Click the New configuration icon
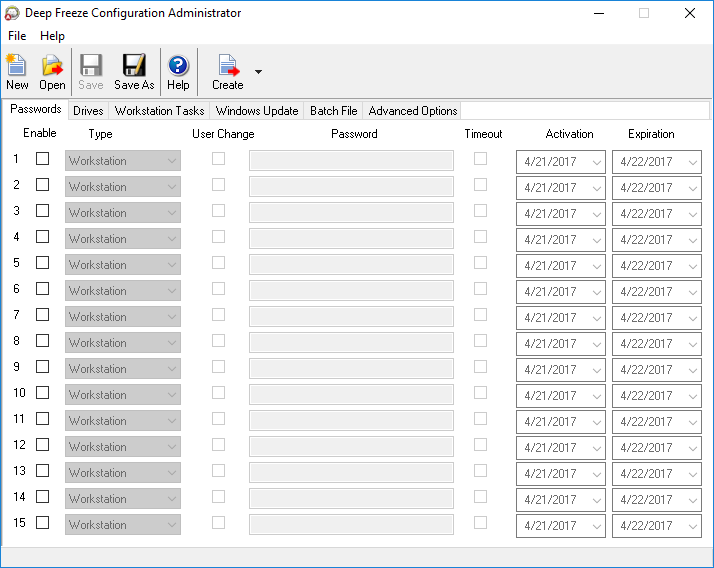This screenshot has height=568, width=714. [x=16, y=65]
